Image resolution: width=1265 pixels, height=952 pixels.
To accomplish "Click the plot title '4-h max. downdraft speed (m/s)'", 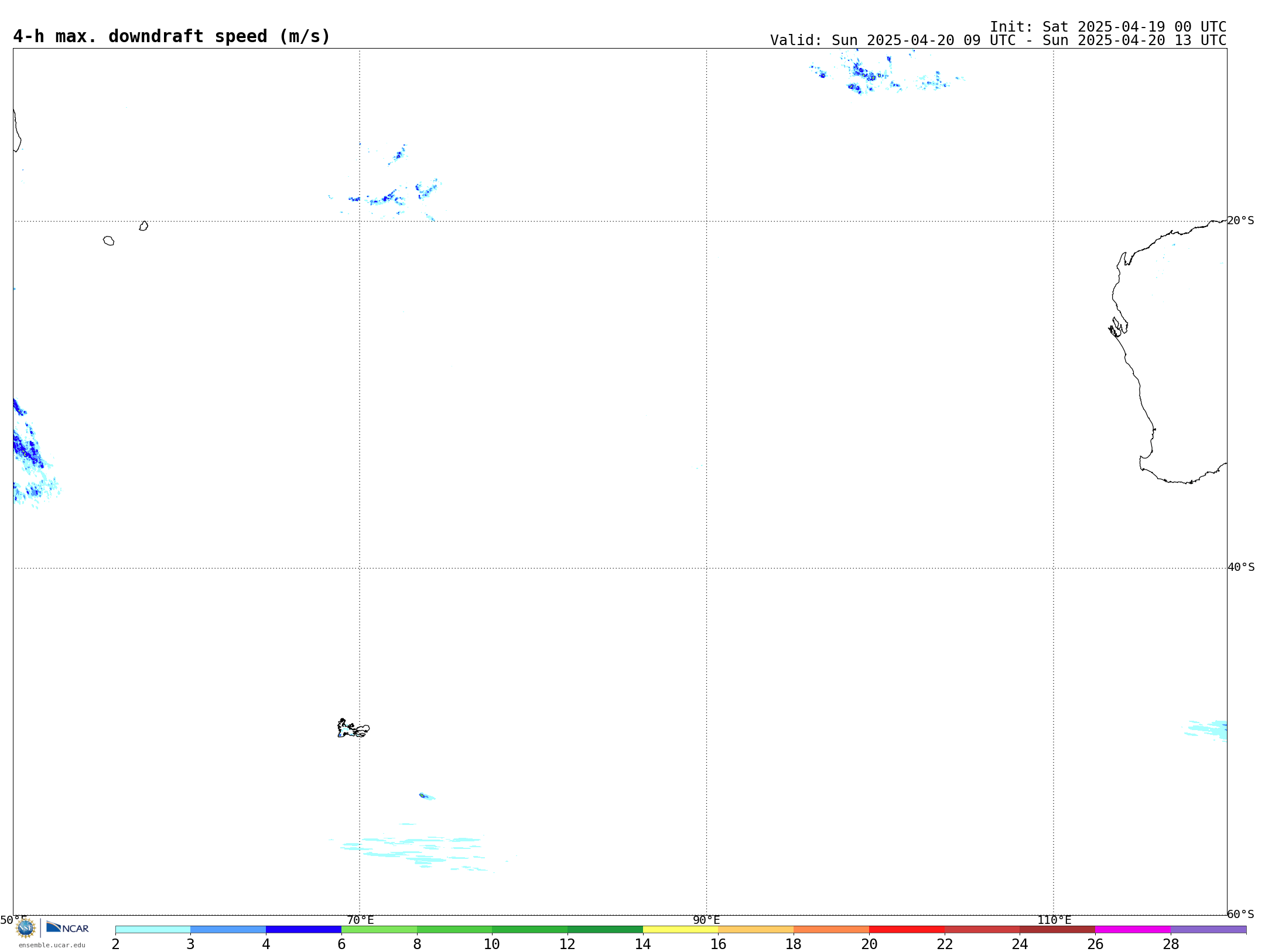I will [172, 36].
